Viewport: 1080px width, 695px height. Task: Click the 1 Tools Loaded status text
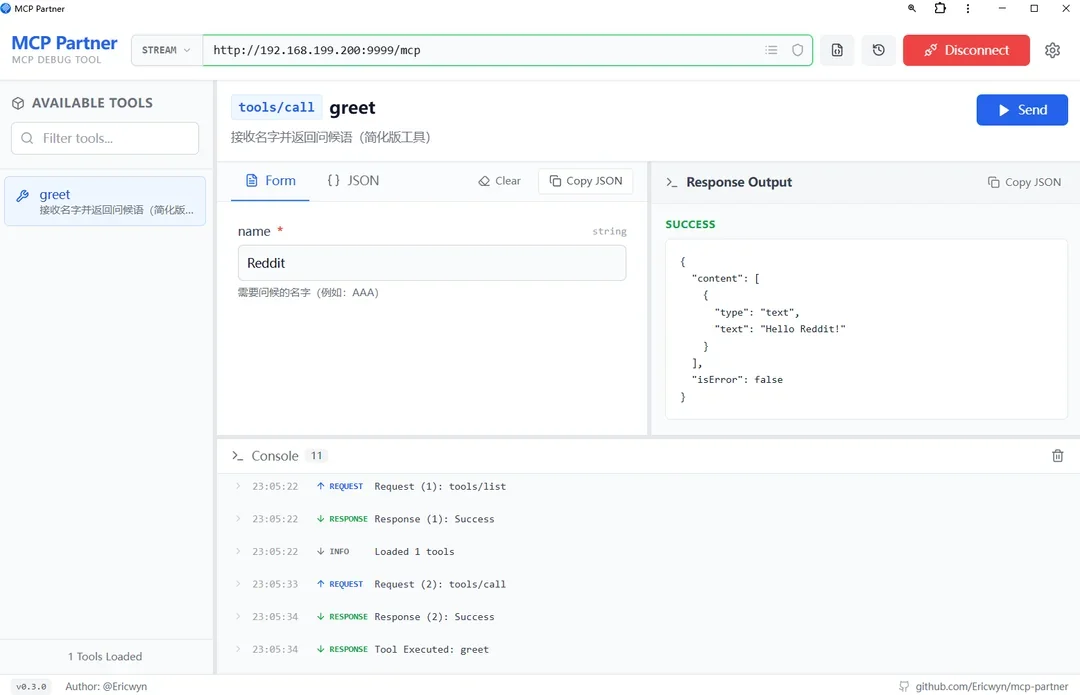click(x=105, y=657)
